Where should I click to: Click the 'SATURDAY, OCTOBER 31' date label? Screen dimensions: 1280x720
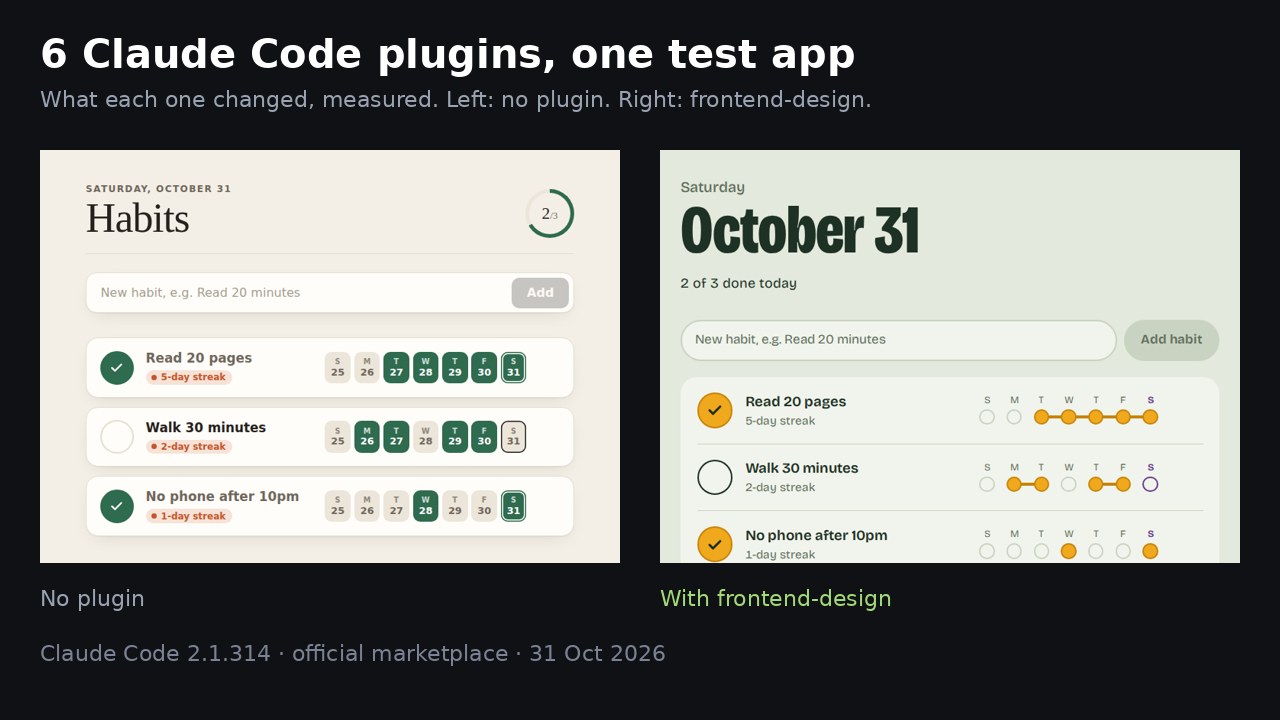[x=158, y=188]
